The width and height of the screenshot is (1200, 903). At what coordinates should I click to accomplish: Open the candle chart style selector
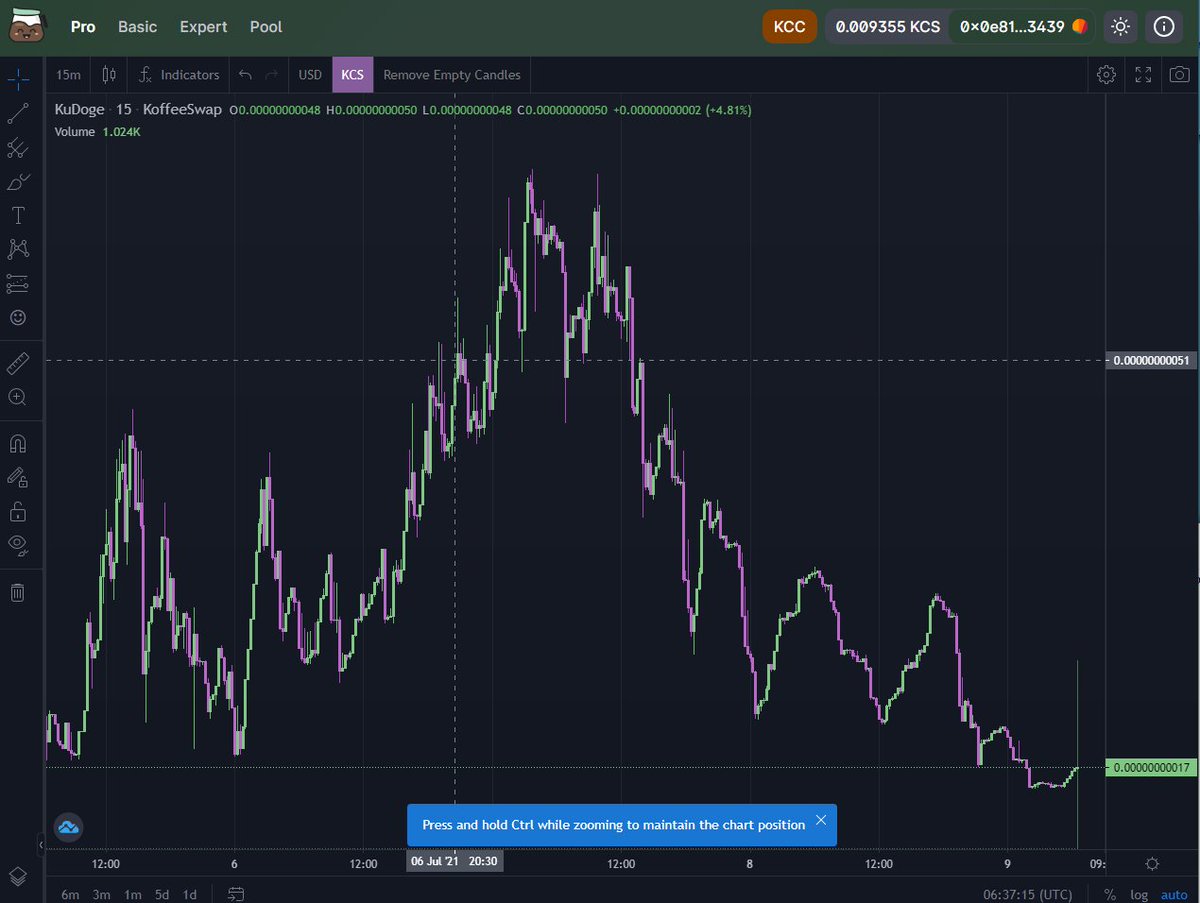coord(108,74)
